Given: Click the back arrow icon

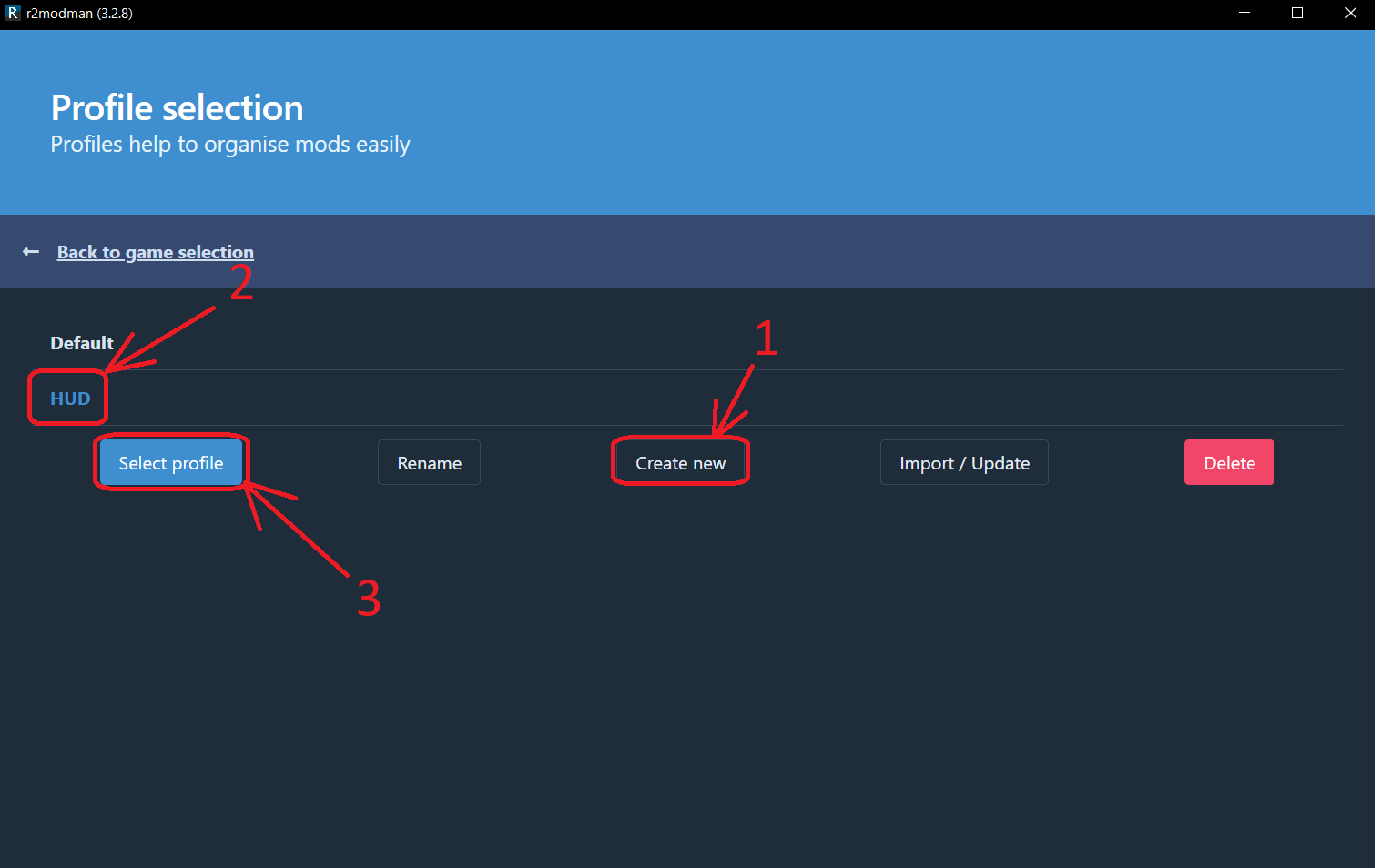Looking at the screenshot, I should [x=31, y=252].
